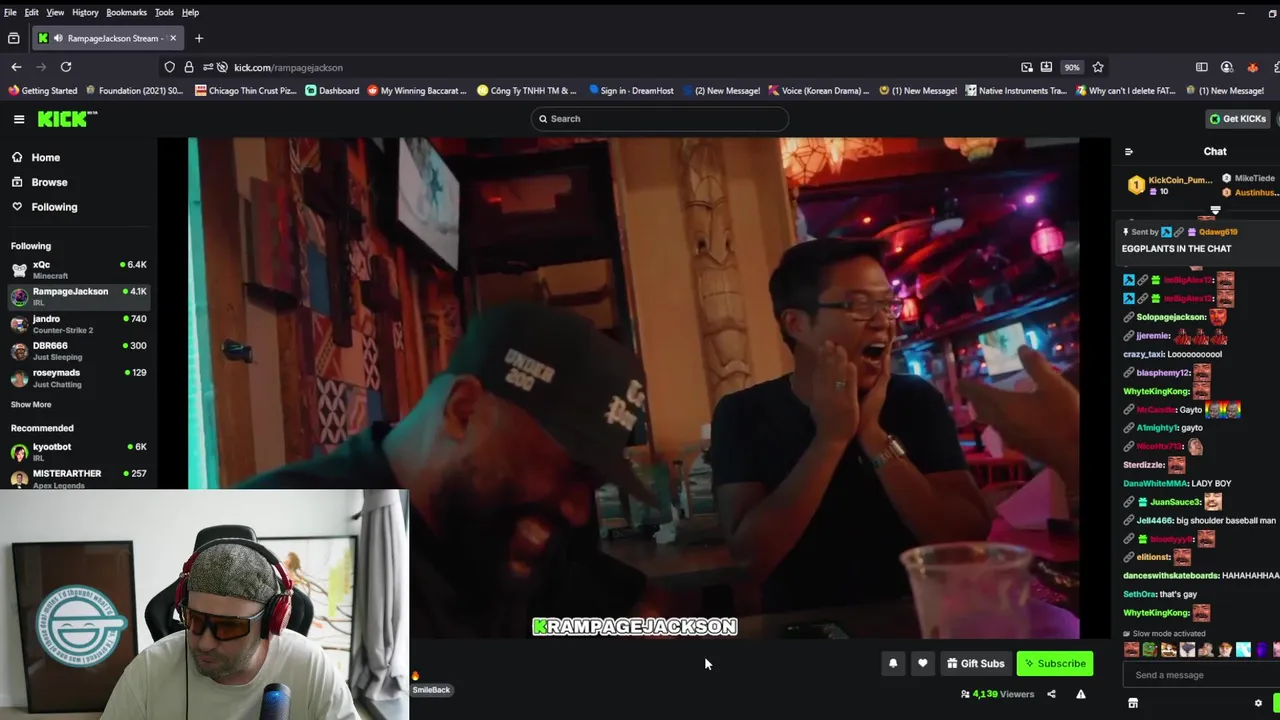Viewport: 1280px width, 720px height.
Task: Open Getting Started bookmark
Action: click(x=43, y=91)
